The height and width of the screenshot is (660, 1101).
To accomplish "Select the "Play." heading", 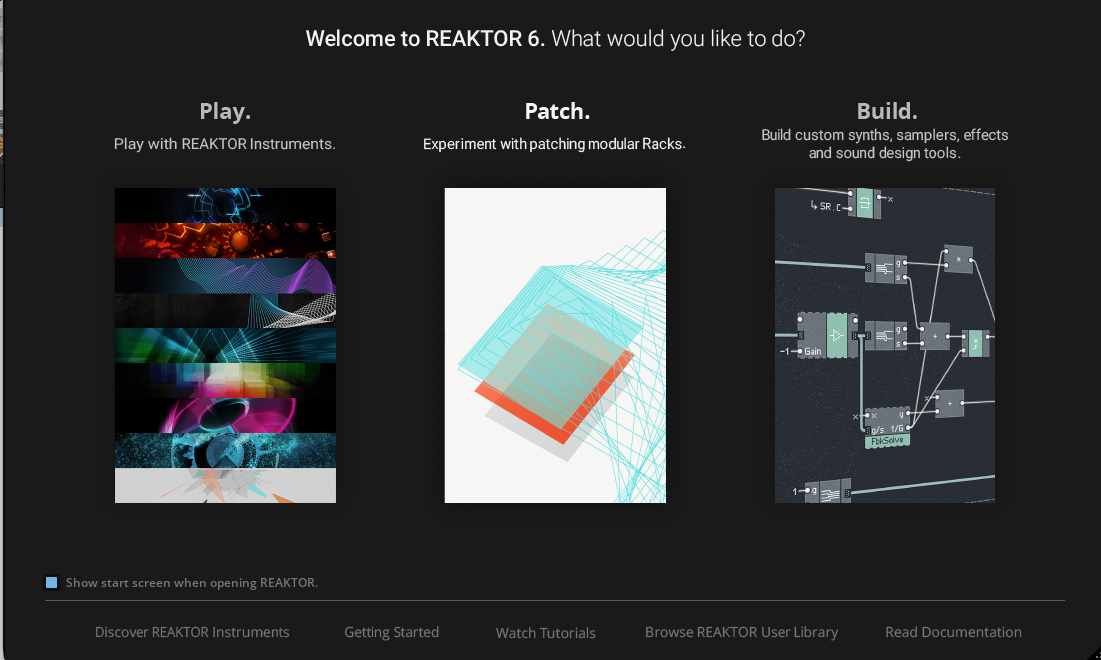I will pos(225,111).
